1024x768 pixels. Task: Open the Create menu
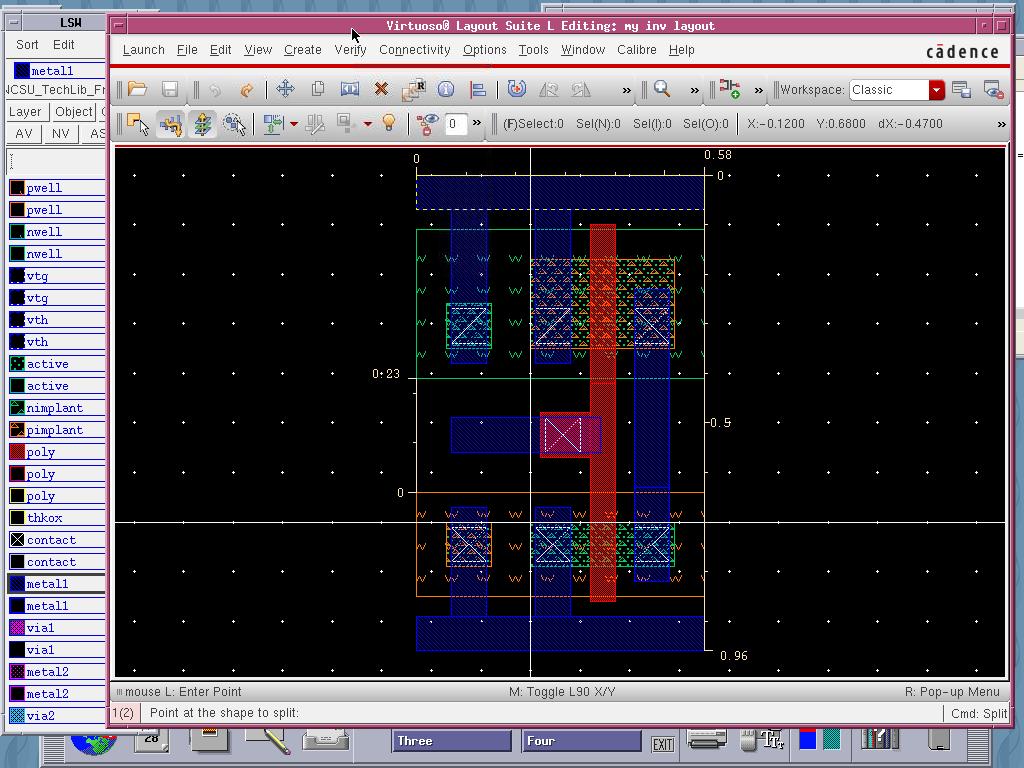pyautogui.click(x=302, y=50)
